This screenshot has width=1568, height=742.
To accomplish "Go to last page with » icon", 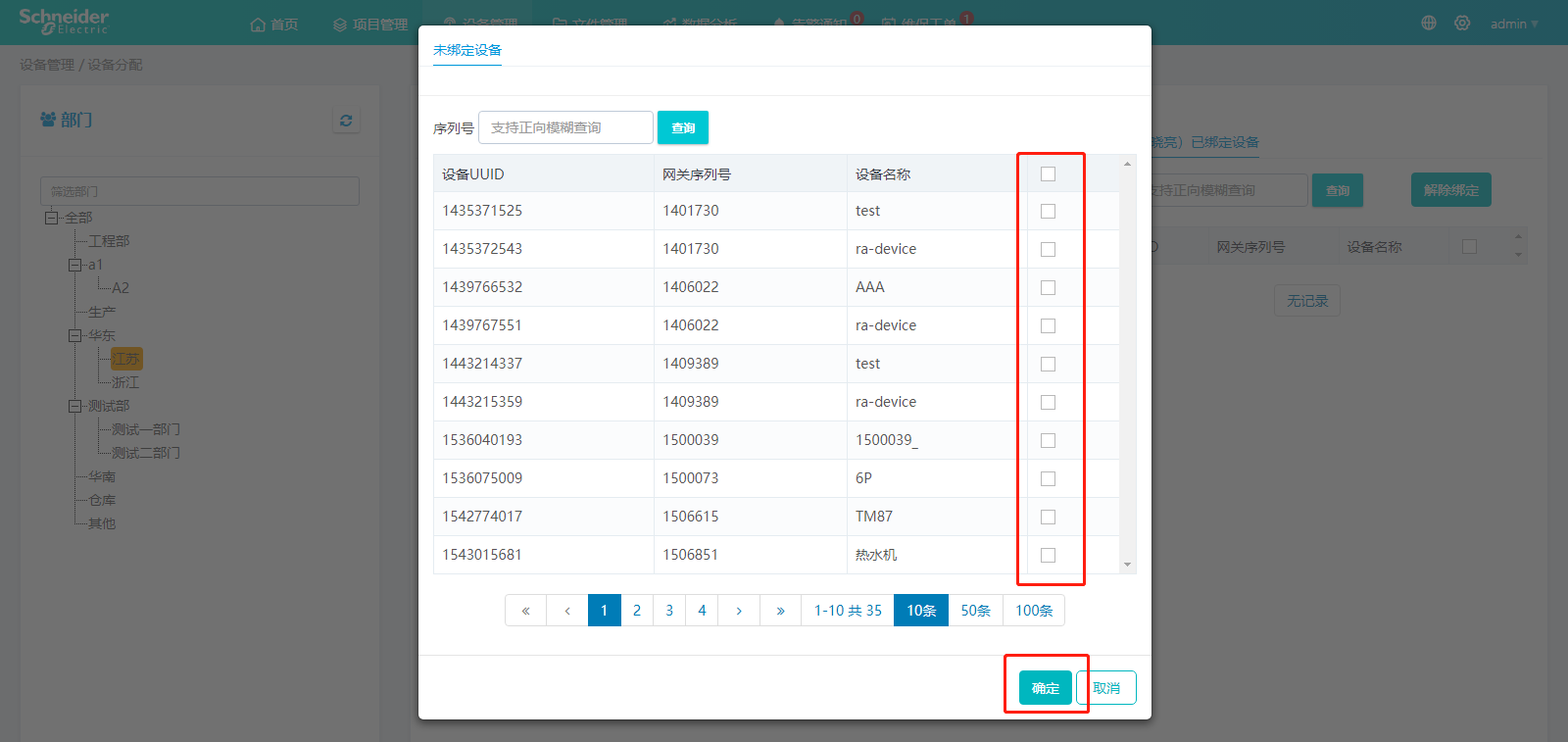I will pos(781,611).
